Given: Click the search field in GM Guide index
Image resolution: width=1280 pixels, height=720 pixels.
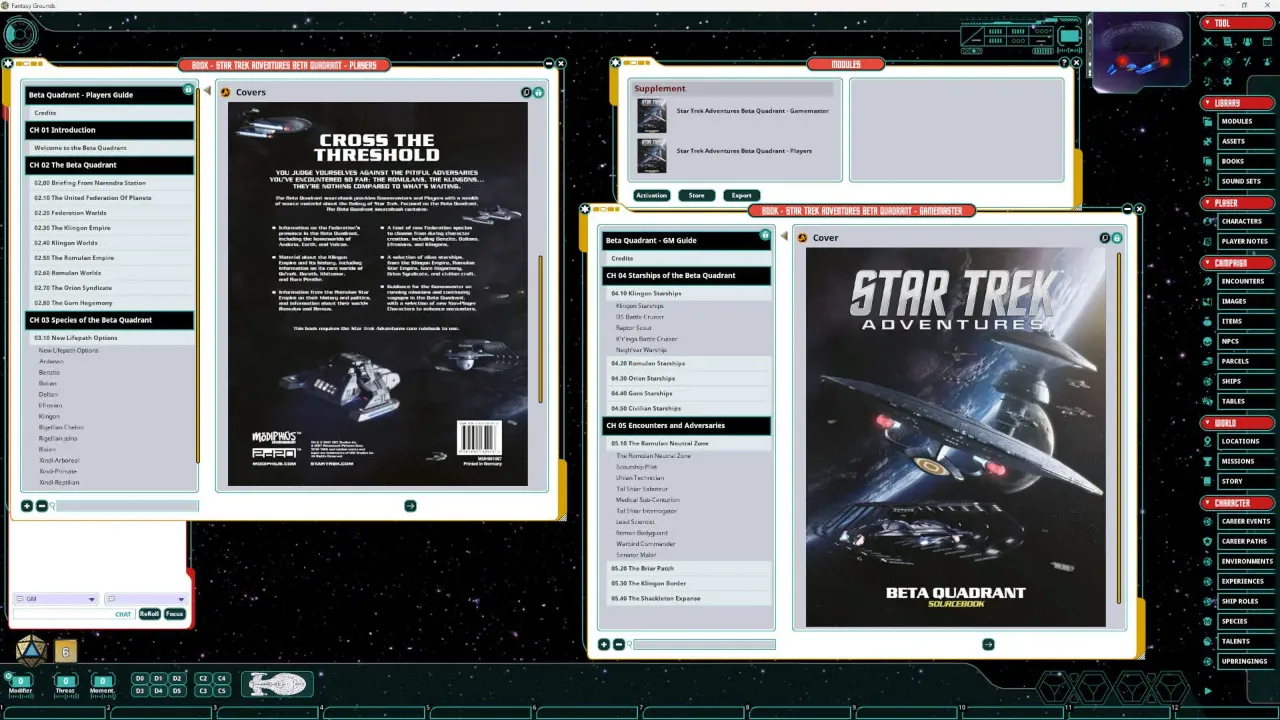Looking at the screenshot, I should point(704,645).
